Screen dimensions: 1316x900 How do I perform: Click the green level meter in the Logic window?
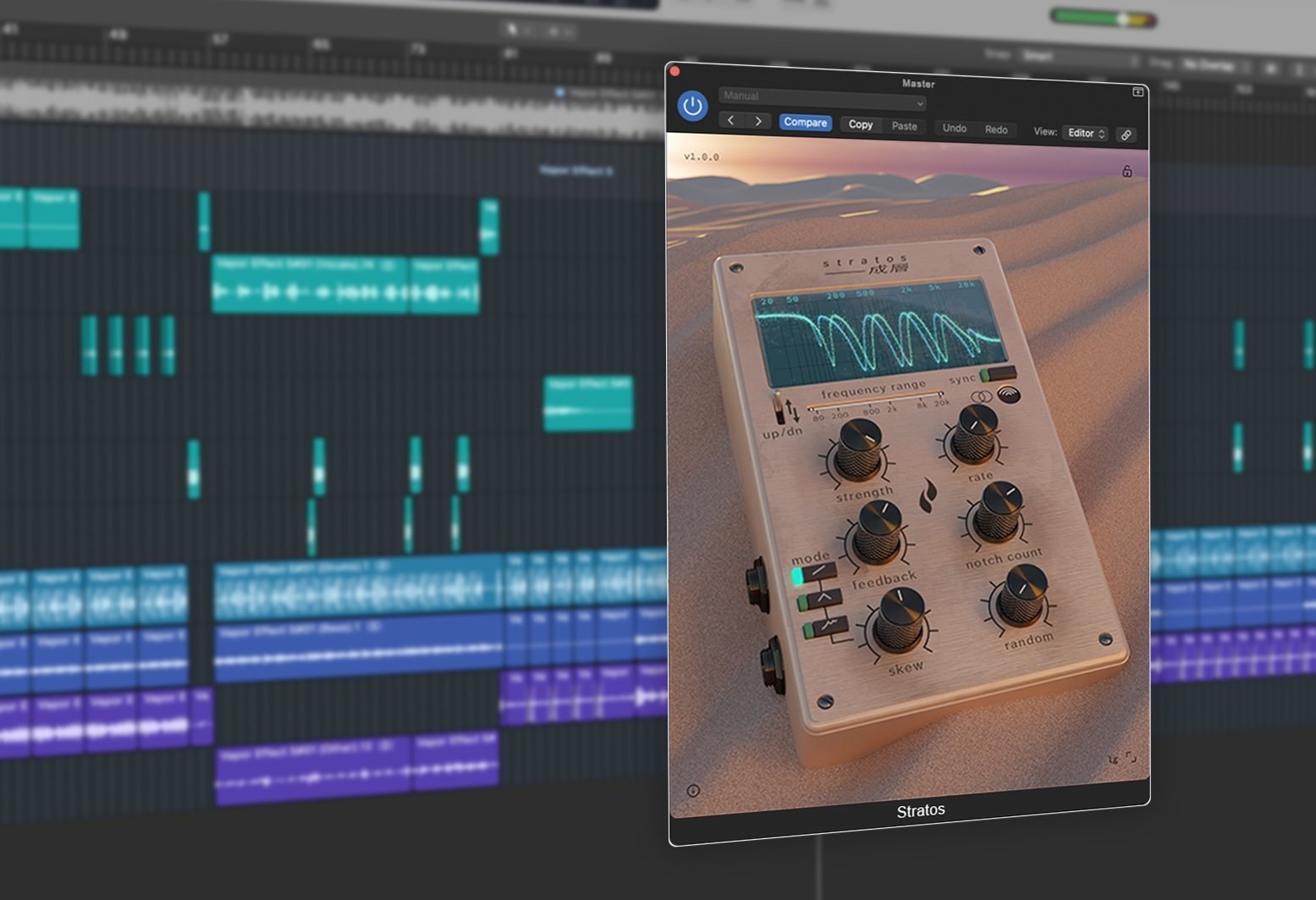click(1103, 18)
